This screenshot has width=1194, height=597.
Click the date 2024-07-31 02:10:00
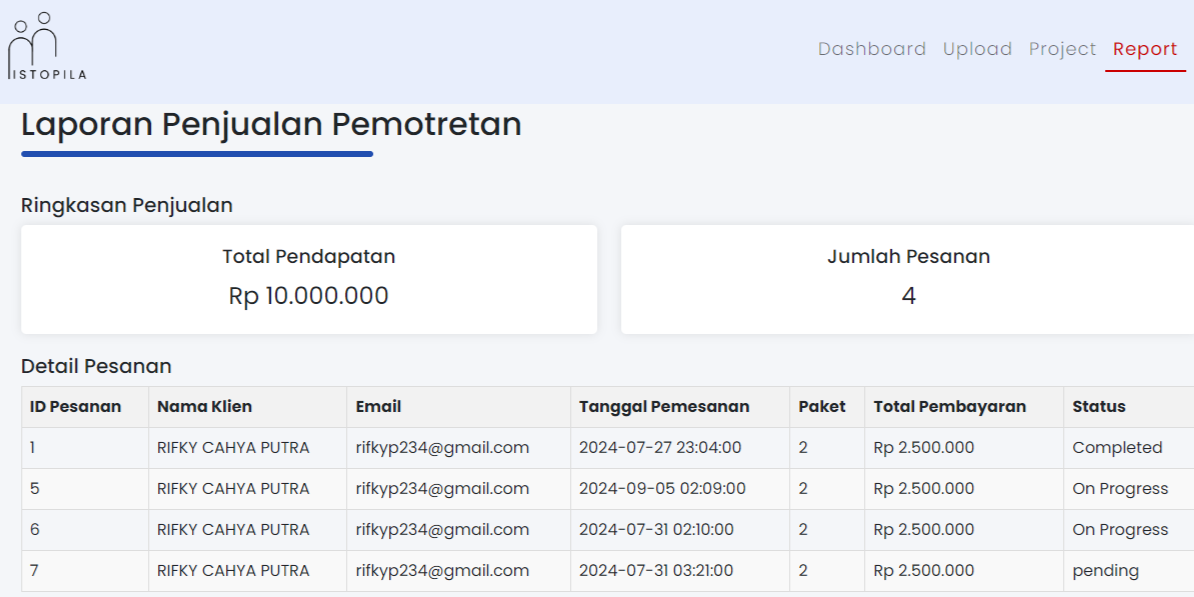(656, 530)
